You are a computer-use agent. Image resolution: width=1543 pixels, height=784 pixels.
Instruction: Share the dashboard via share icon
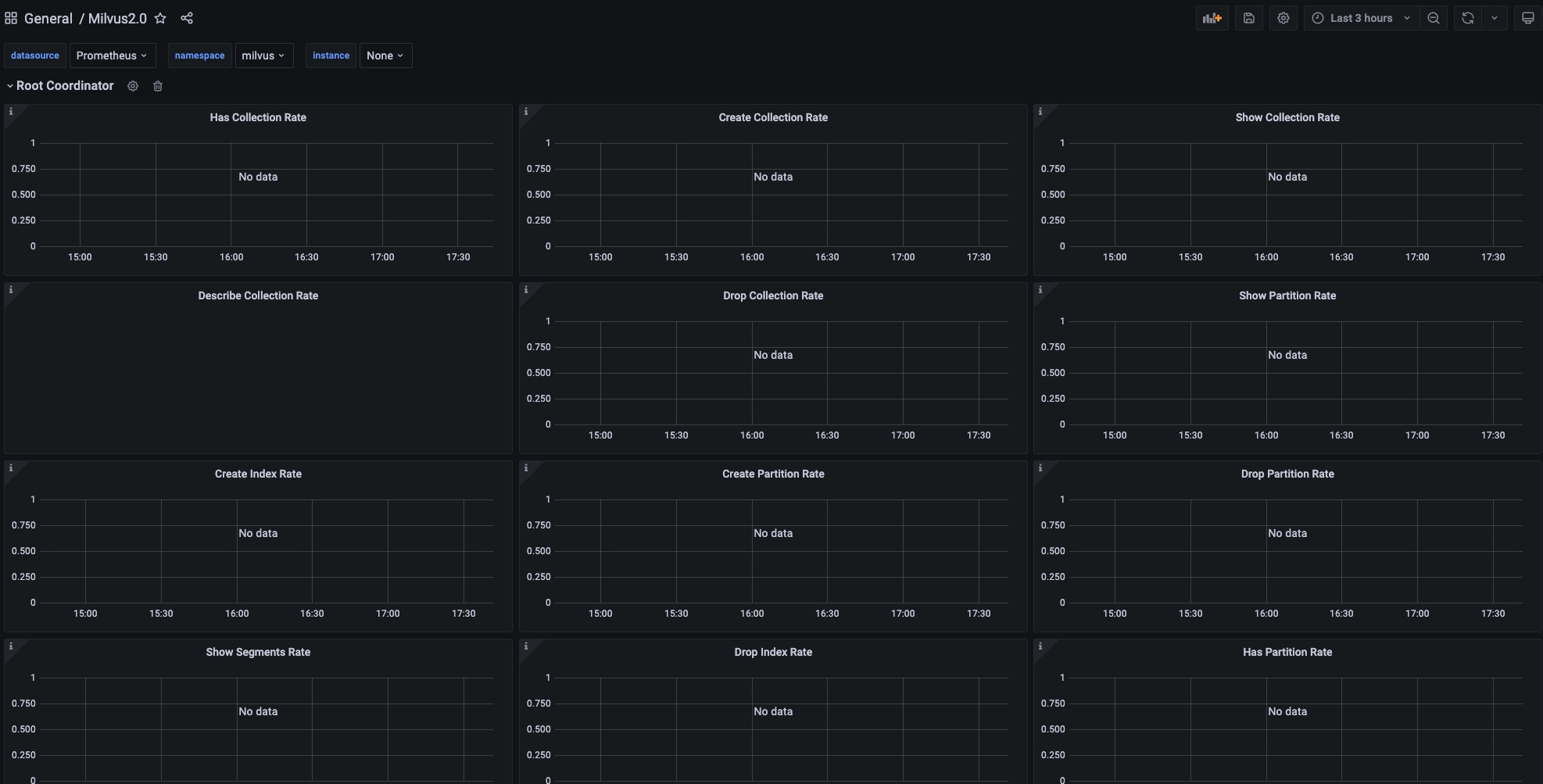[187, 18]
